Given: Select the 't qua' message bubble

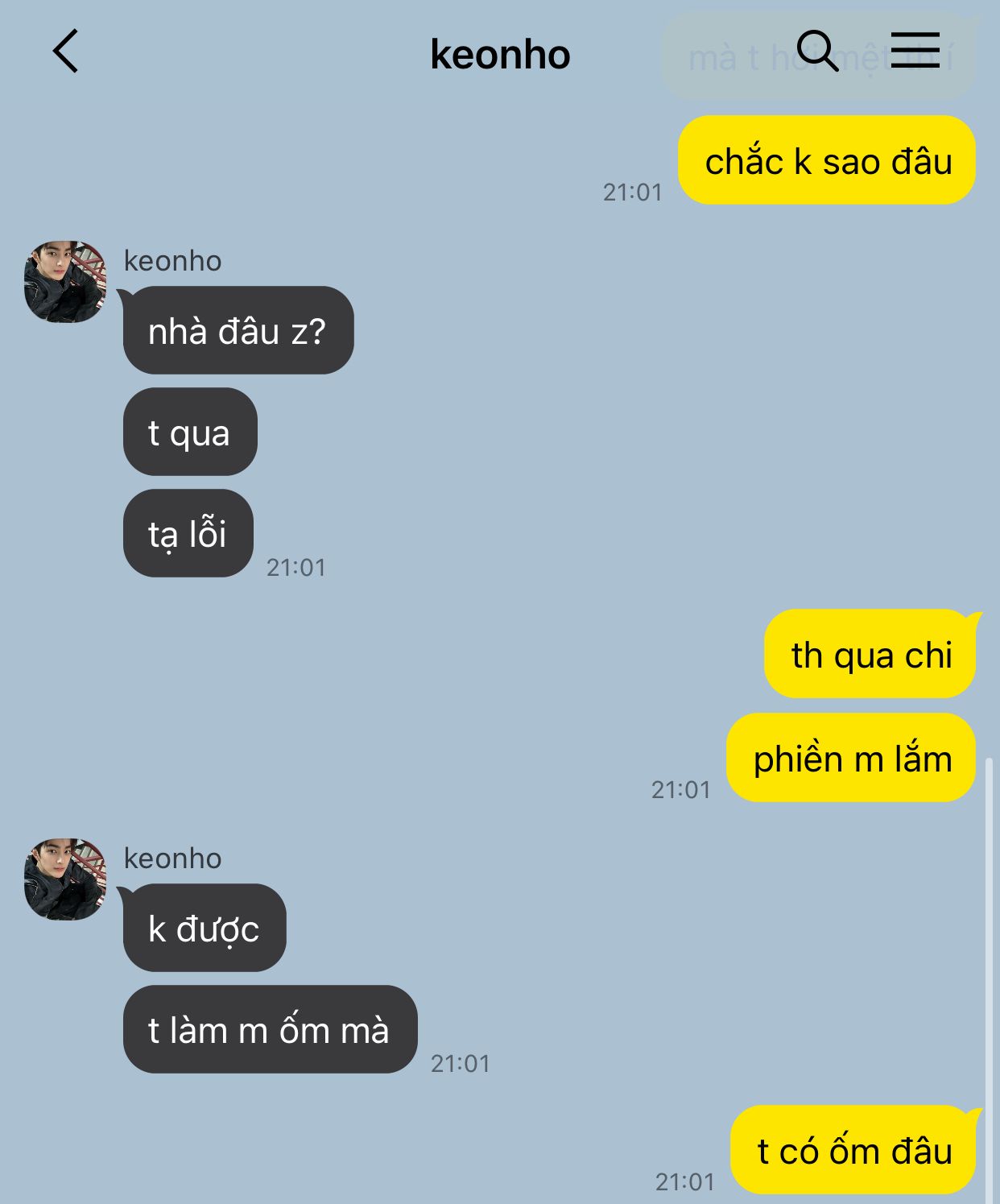Looking at the screenshot, I should [190, 432].
